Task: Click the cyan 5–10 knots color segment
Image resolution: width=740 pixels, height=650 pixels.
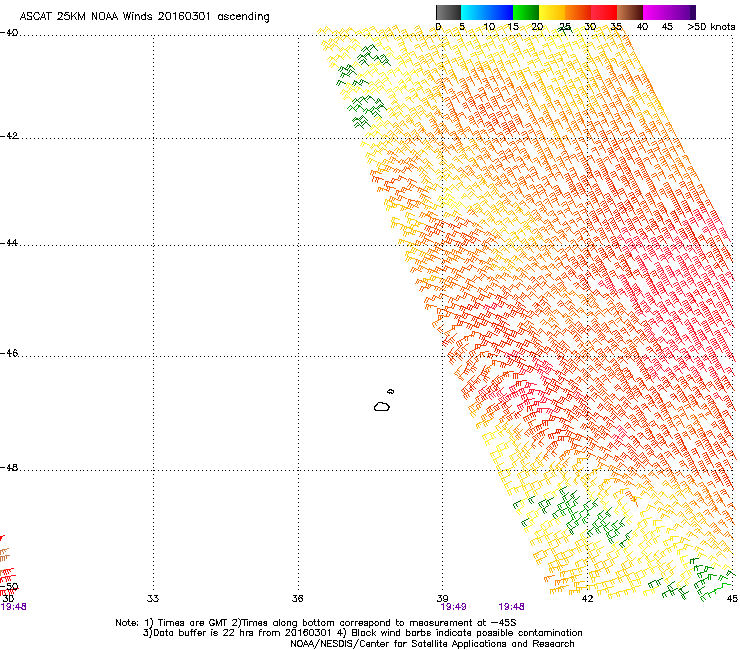Action: [474, 12]
